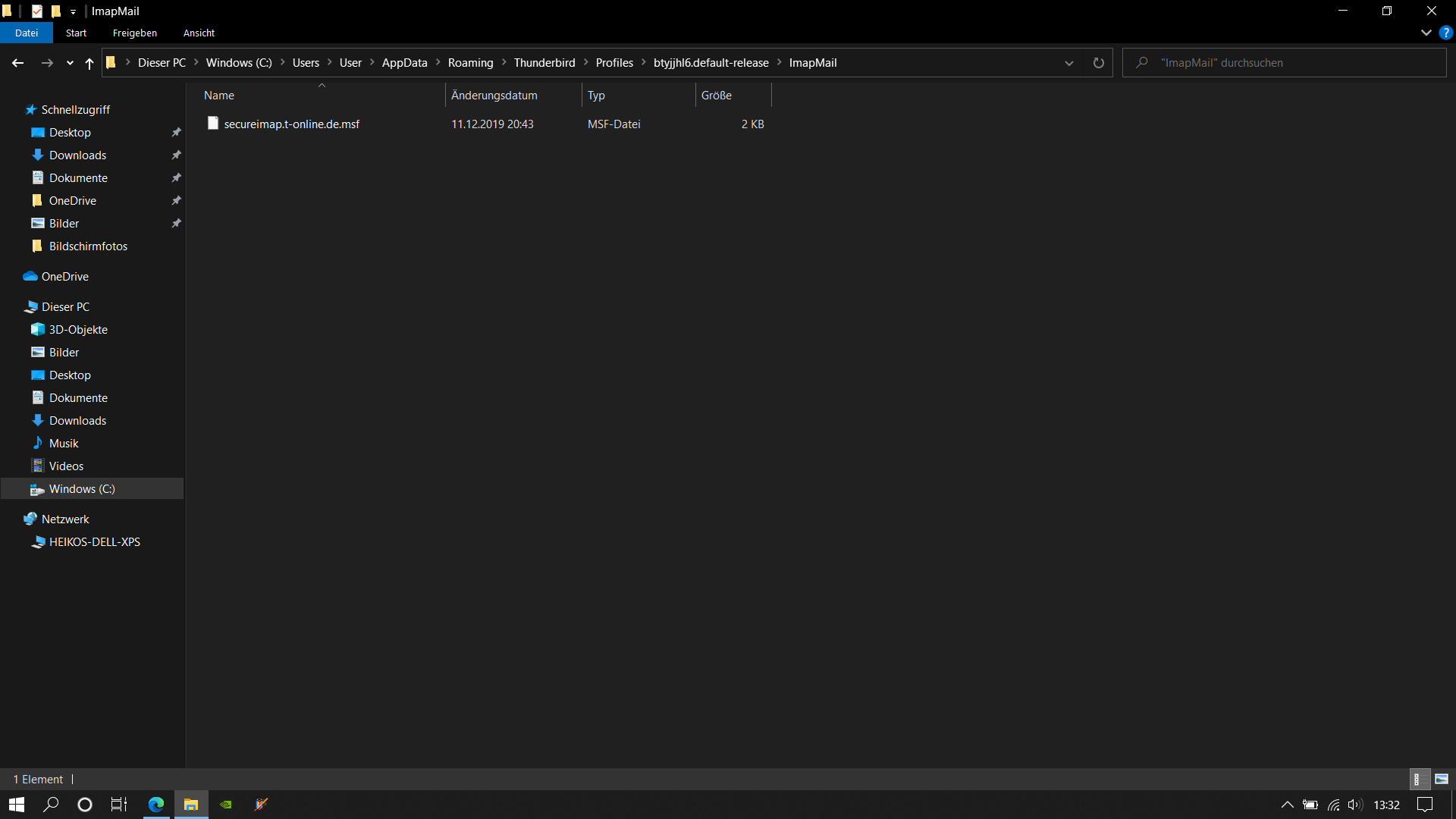Open the Datei ribbon tab

pos(27,33)
